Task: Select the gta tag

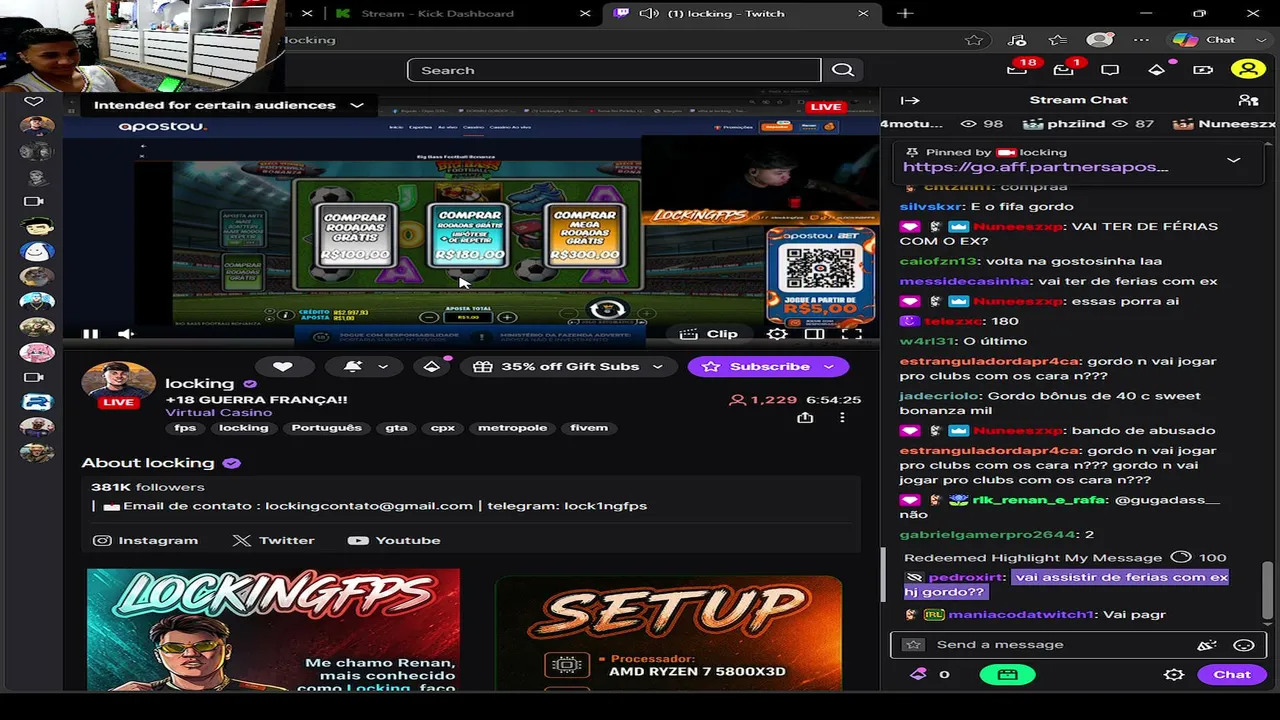Action: pyautogui.click(x=397, y=428)
